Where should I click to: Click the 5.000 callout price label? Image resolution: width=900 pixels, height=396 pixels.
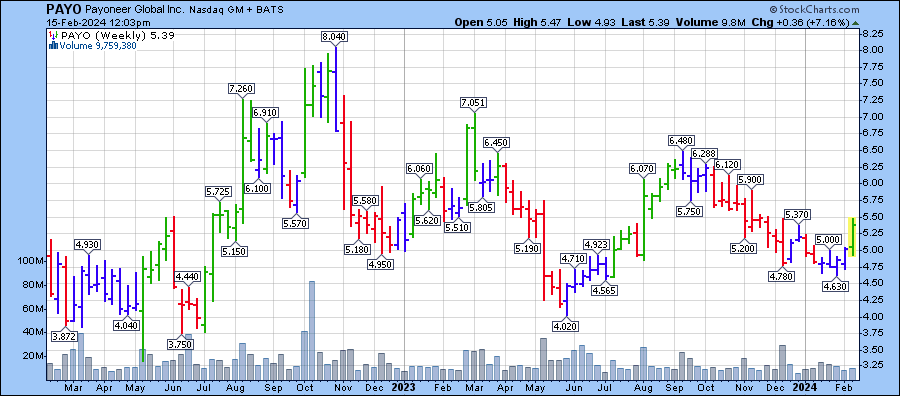[x=829, y=239]
